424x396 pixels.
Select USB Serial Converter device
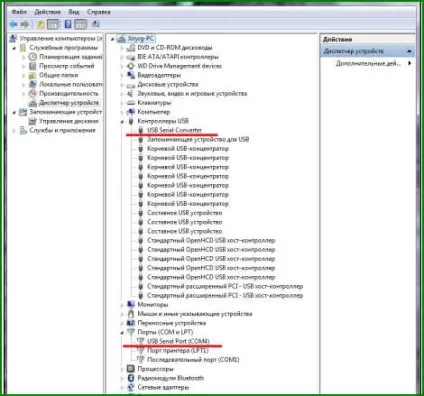(175, 130)
